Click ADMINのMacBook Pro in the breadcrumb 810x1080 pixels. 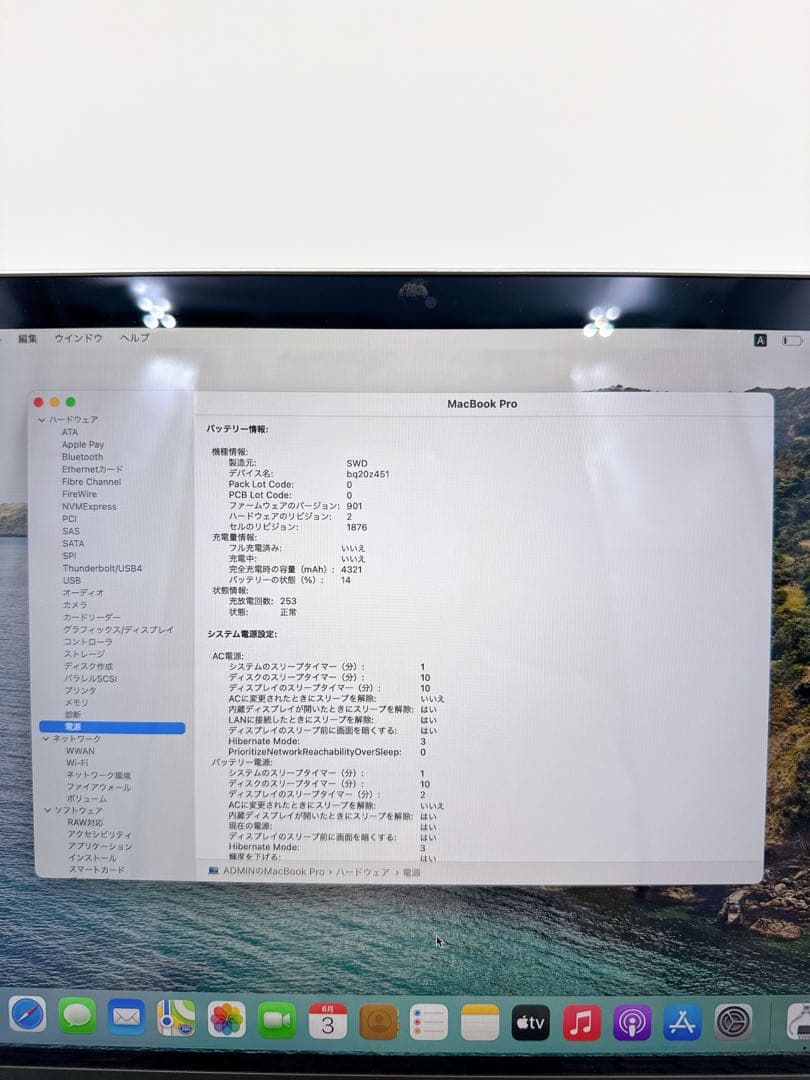pyautogui.click(x=270, y=872)
